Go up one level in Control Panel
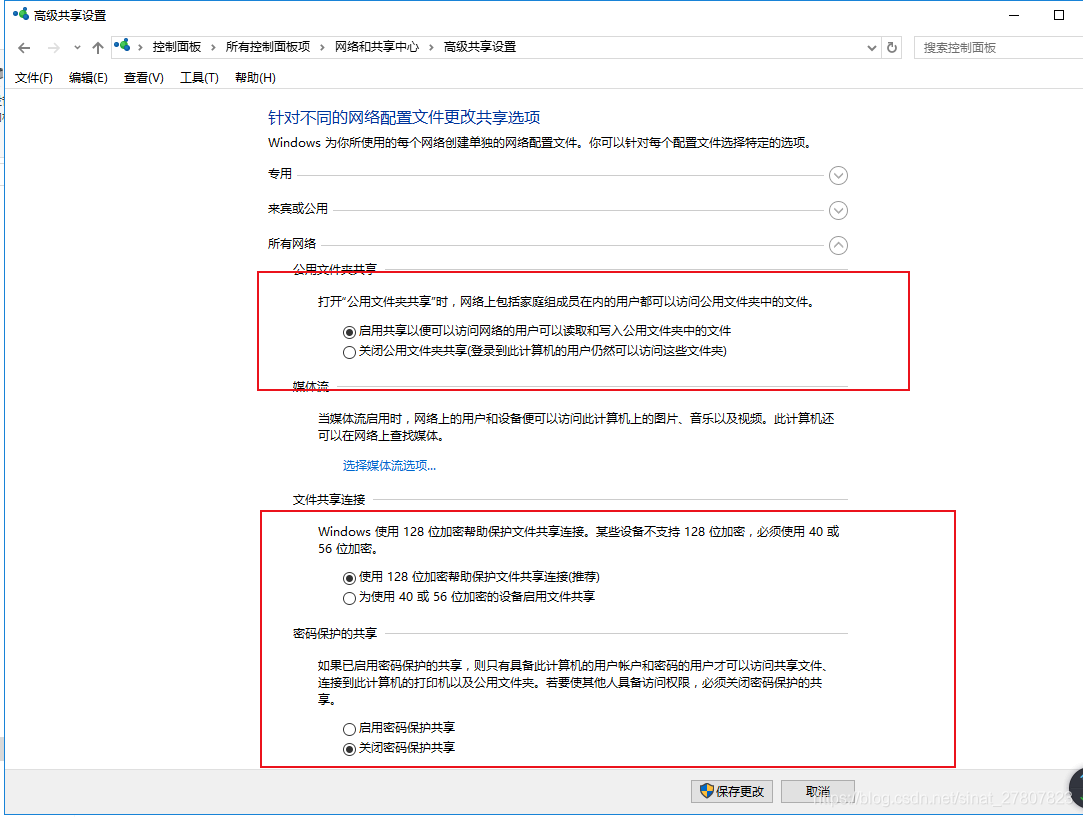 coord(98,48)
